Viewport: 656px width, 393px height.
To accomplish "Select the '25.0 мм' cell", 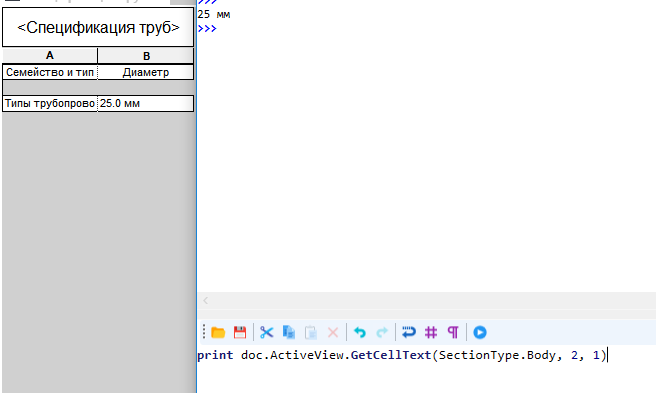I will coord(146,103).
